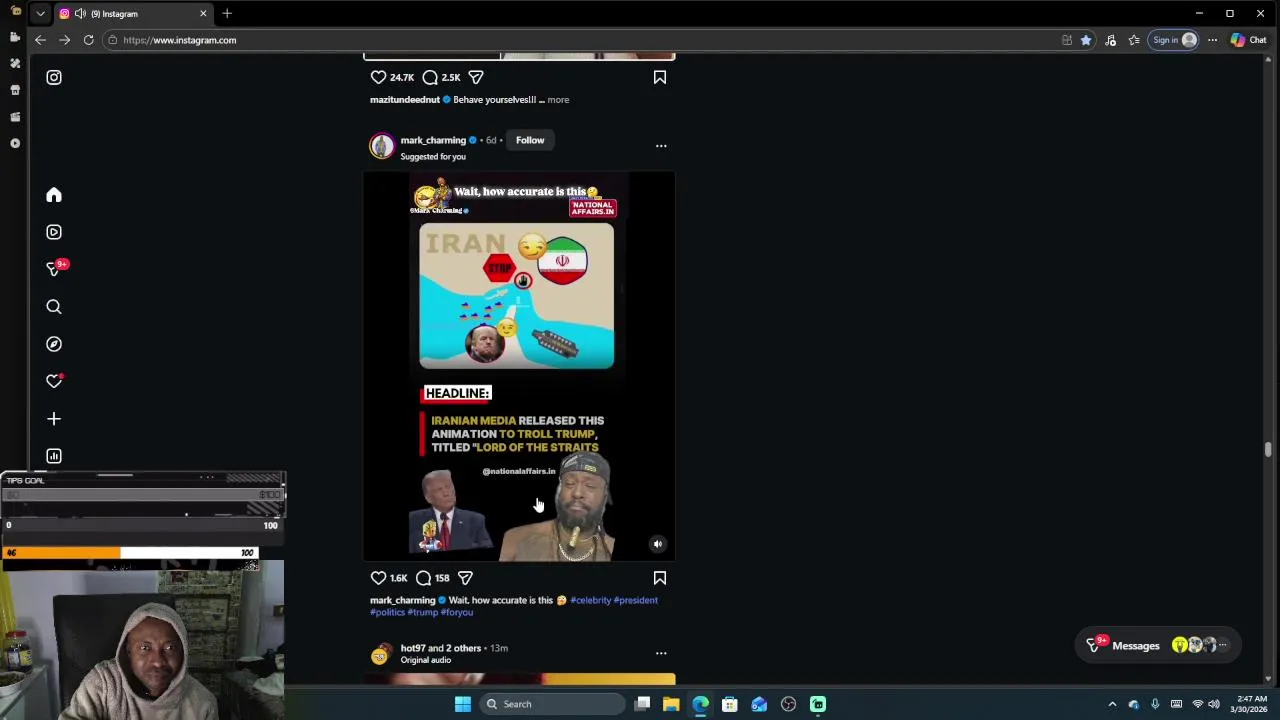This screenshot has width=1280, height=720.
Task: Open the Copilot Chat sidebar
Action: pos(1249,40)
